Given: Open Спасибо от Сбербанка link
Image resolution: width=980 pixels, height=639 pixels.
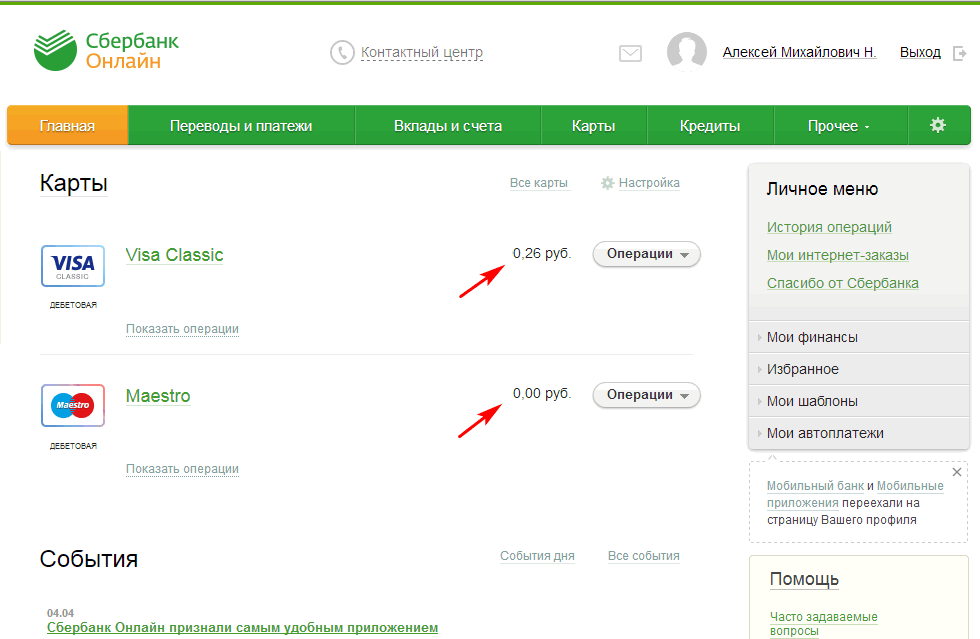Looking at the screenshot, I should [x=842, y=283].
